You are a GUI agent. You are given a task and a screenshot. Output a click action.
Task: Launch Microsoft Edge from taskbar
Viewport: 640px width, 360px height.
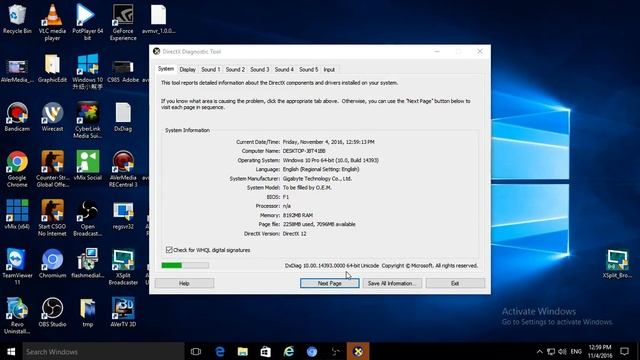pos(220,351)
